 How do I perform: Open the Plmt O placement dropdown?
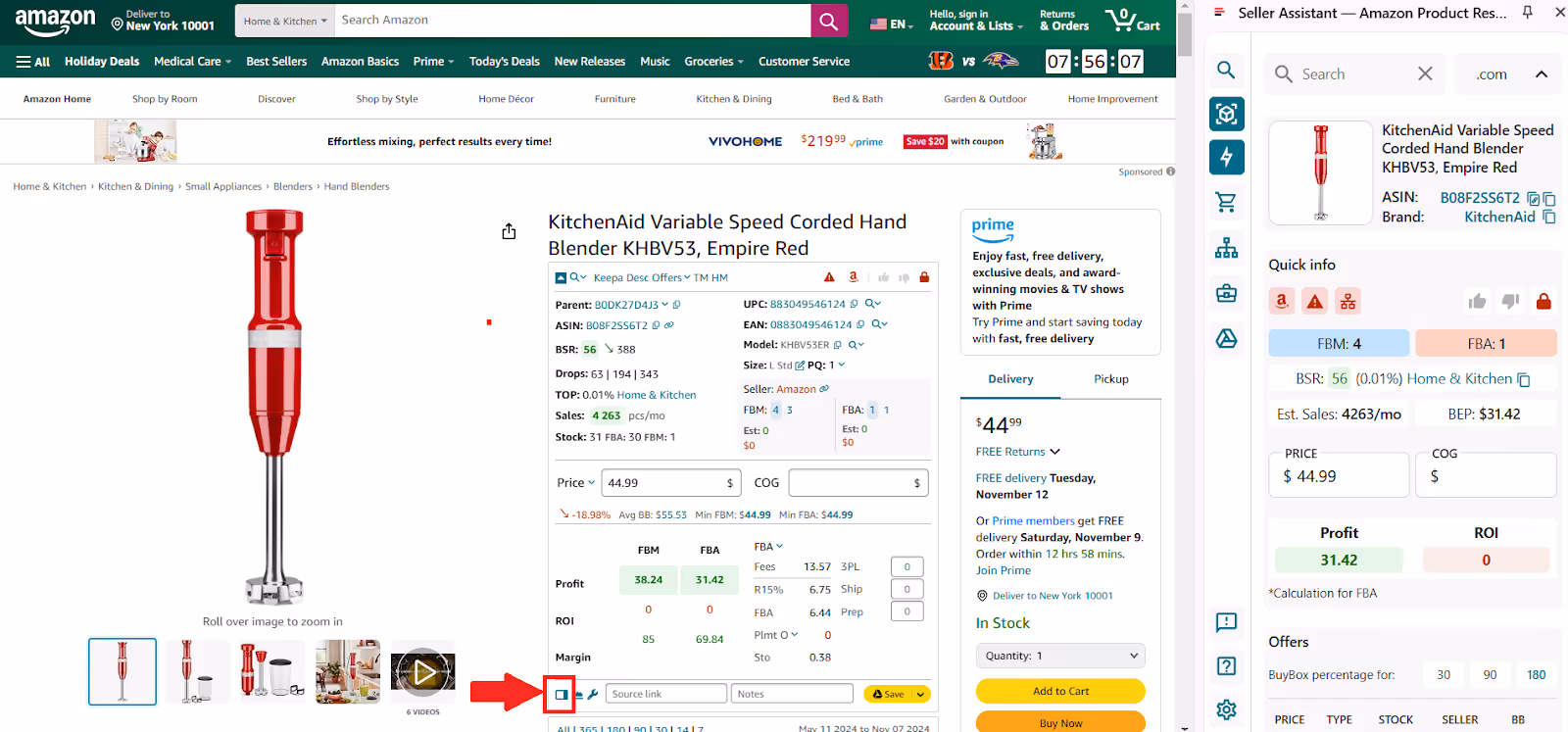[x=776, y=635]
